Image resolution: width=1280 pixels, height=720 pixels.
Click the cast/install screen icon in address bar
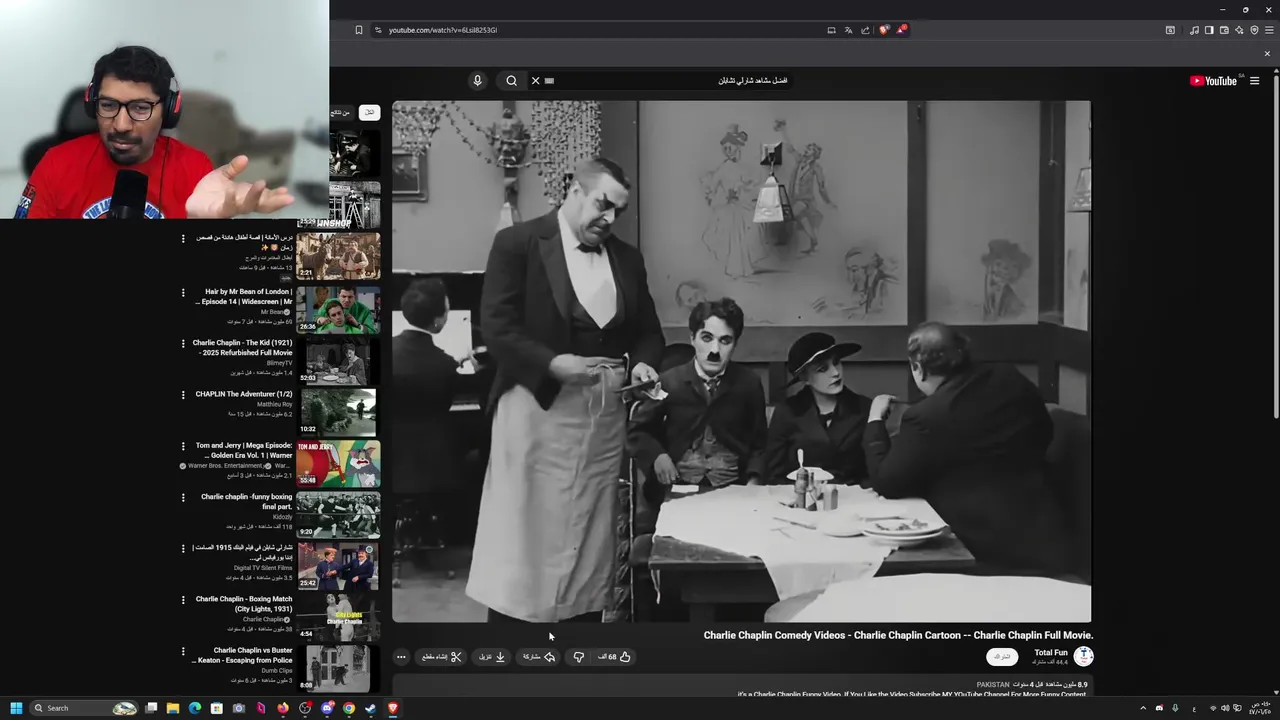click(831, 30)
